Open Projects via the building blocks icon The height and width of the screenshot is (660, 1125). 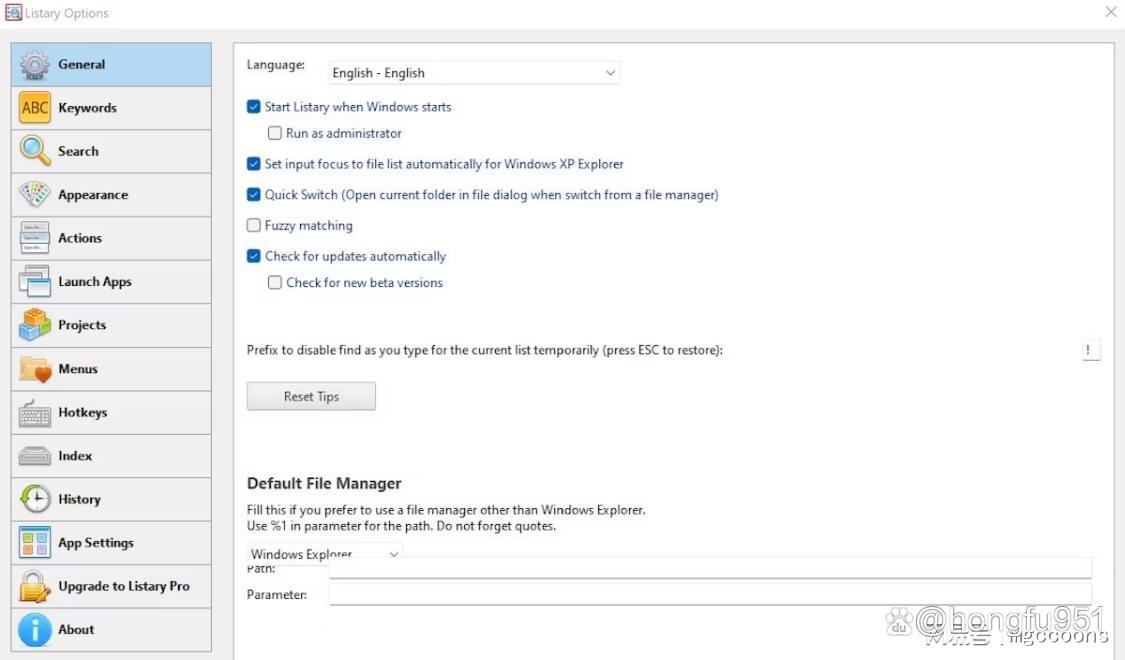(34, 325)
